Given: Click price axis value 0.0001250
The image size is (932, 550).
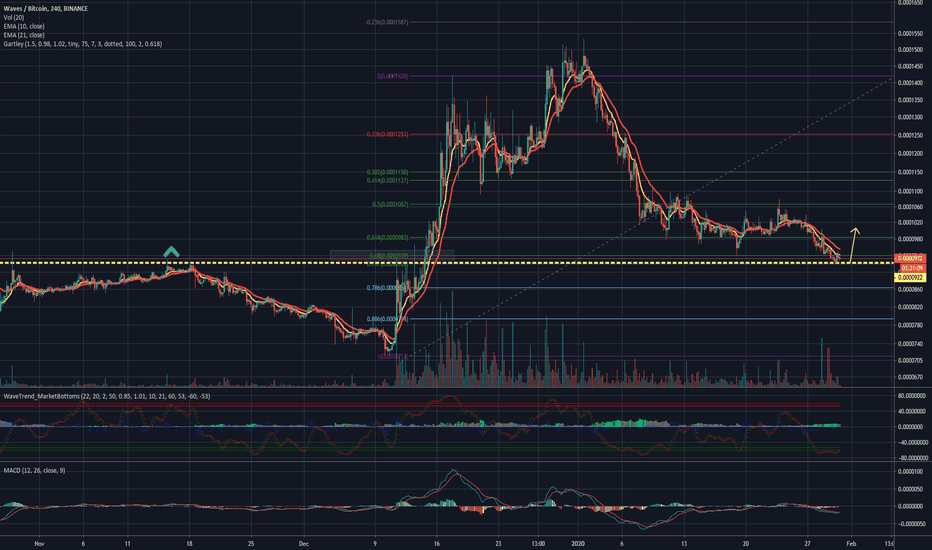Looking at the screenshot, I should (910, 136).
